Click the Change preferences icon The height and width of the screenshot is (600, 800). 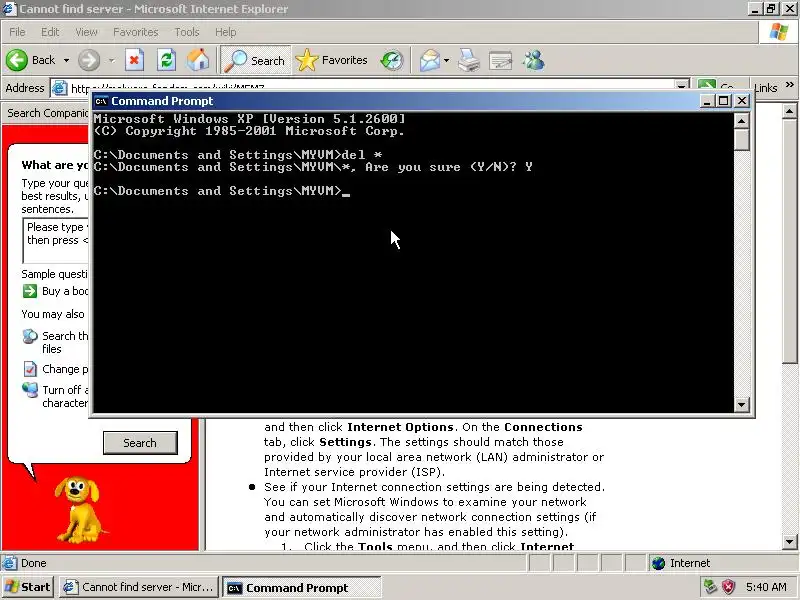pyautogui.click(x=30, y=368)
